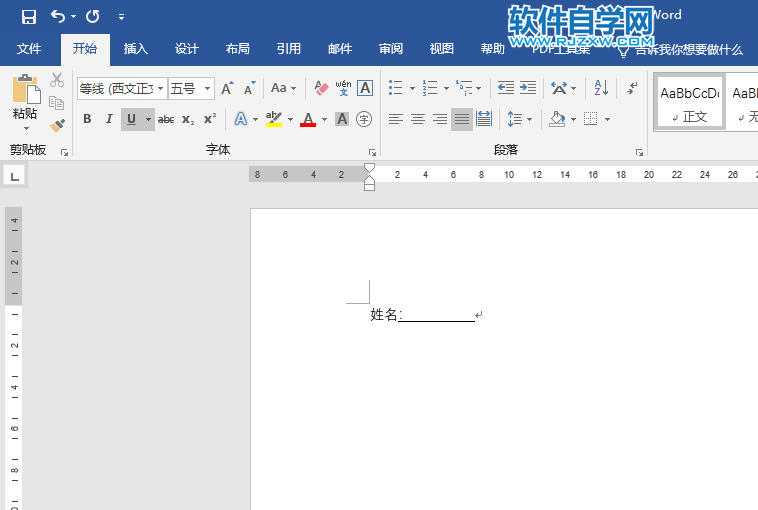The height and width of the screenshot is (510, 758).
Task: Open the 文件 menu
Action: point(29,49)
